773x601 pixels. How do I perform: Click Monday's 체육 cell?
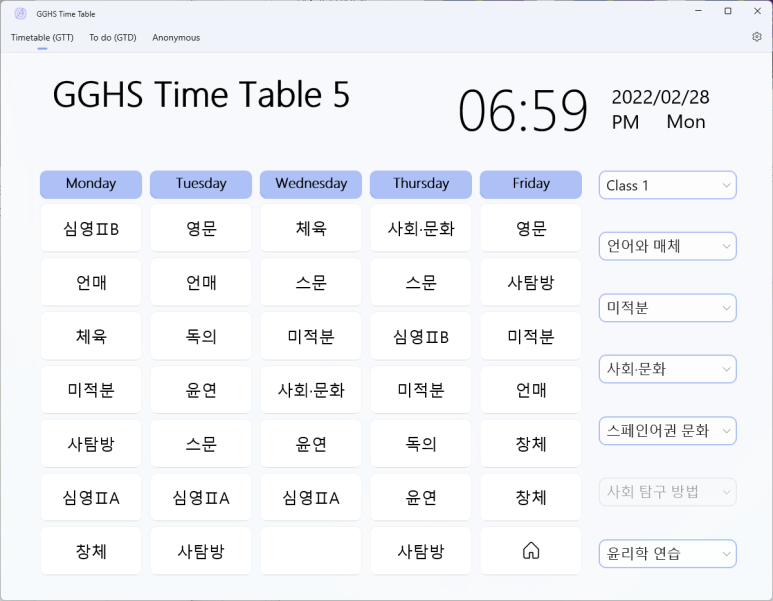[x=91, y=336]
